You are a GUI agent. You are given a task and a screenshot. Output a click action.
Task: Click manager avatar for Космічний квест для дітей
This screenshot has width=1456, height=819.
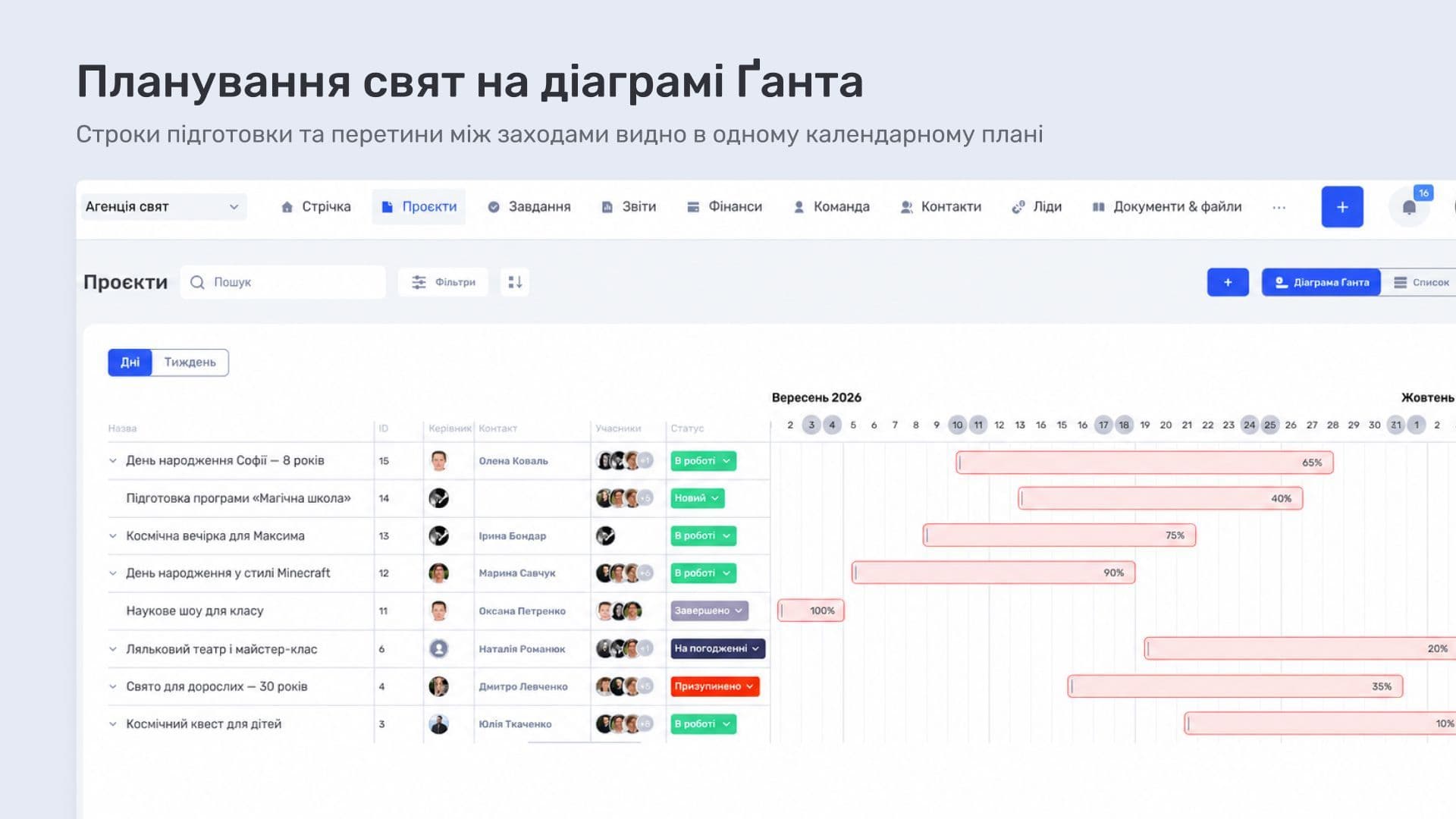pos(438,724)
